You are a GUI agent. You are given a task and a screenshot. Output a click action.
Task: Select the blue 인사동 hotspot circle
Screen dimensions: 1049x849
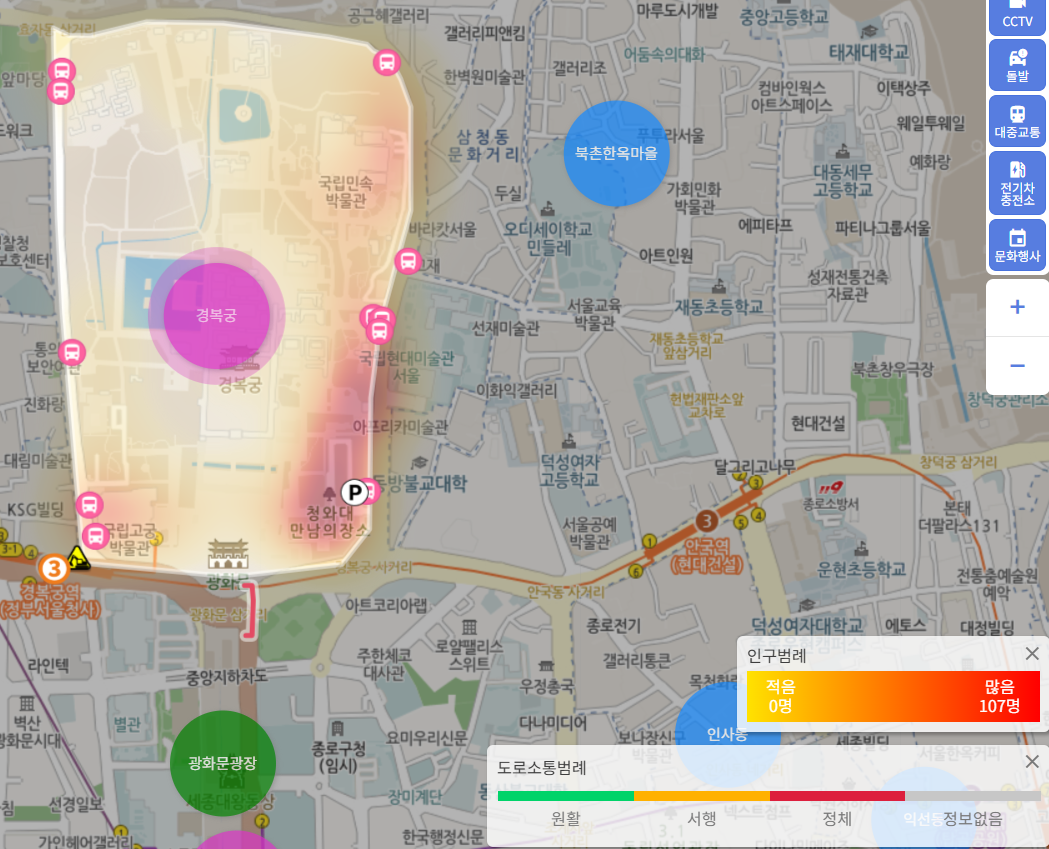pos(727,735)
